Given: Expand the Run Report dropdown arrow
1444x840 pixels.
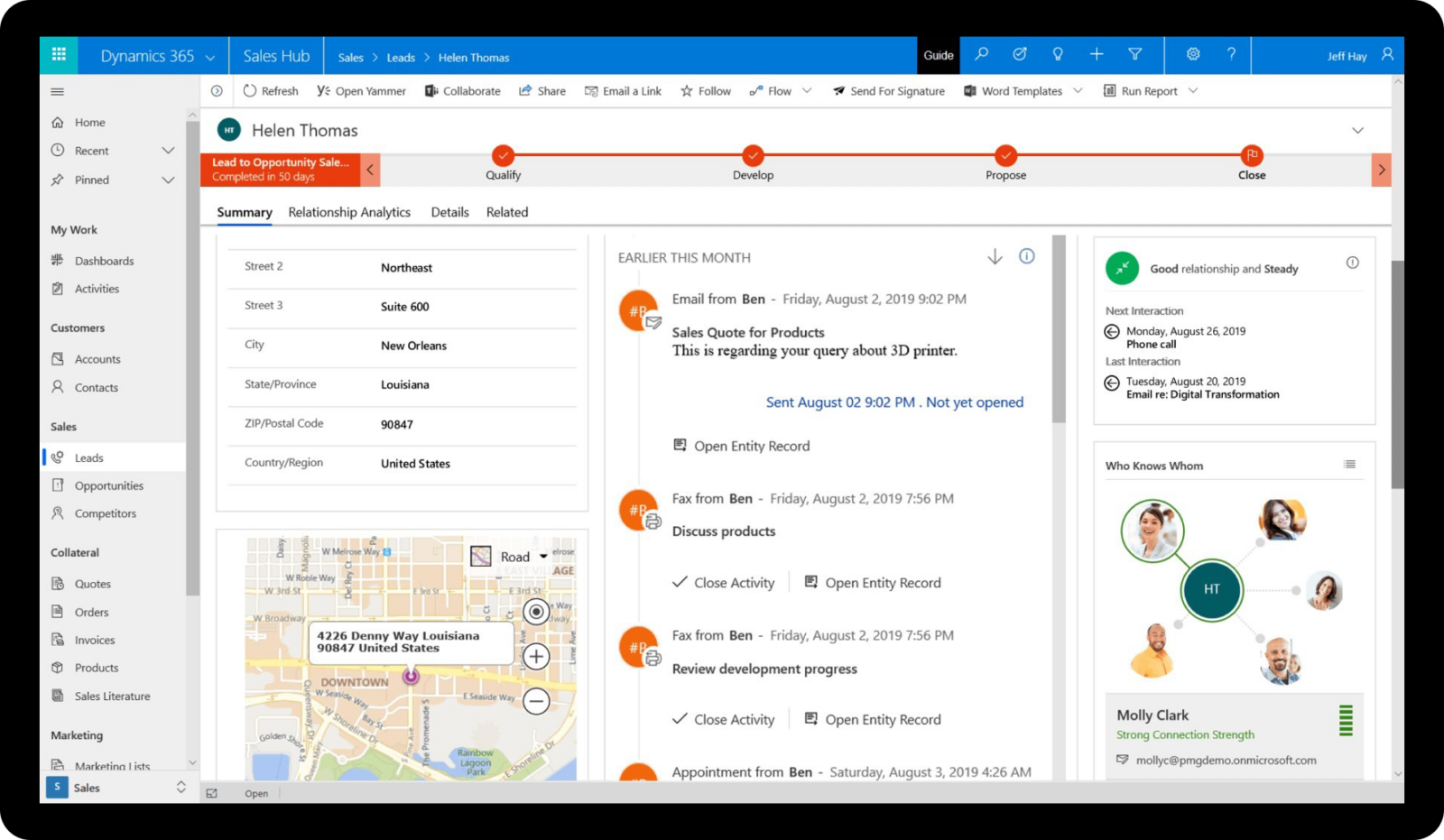Looking at the screenshot, I should 1193,91.
